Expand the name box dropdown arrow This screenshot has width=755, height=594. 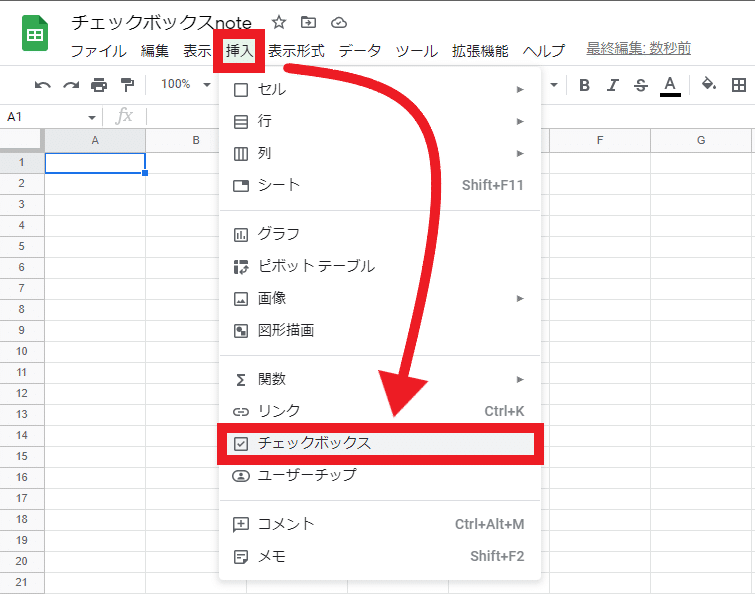(x=91, y=117)
